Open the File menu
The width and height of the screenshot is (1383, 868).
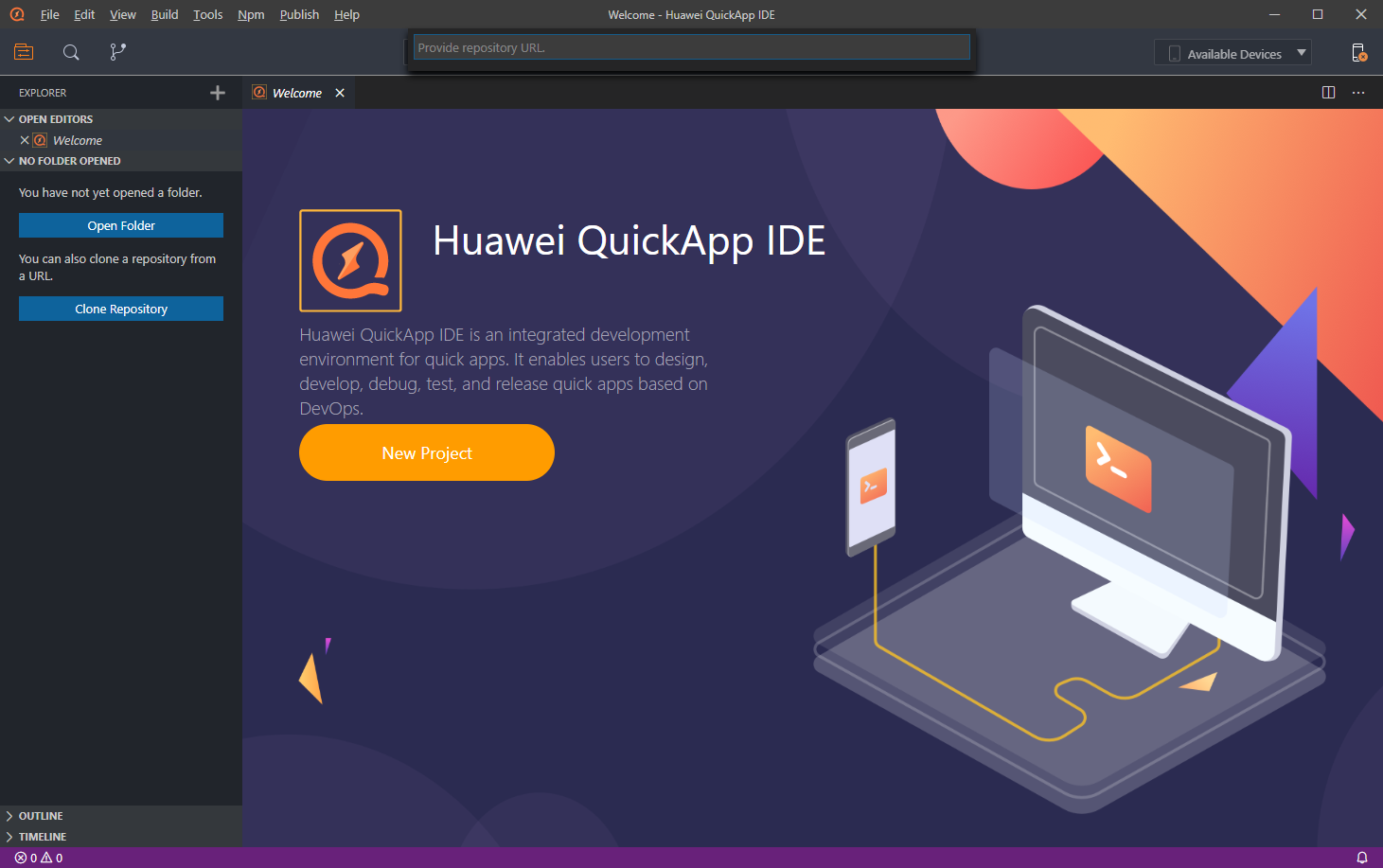tap(50, 14)
